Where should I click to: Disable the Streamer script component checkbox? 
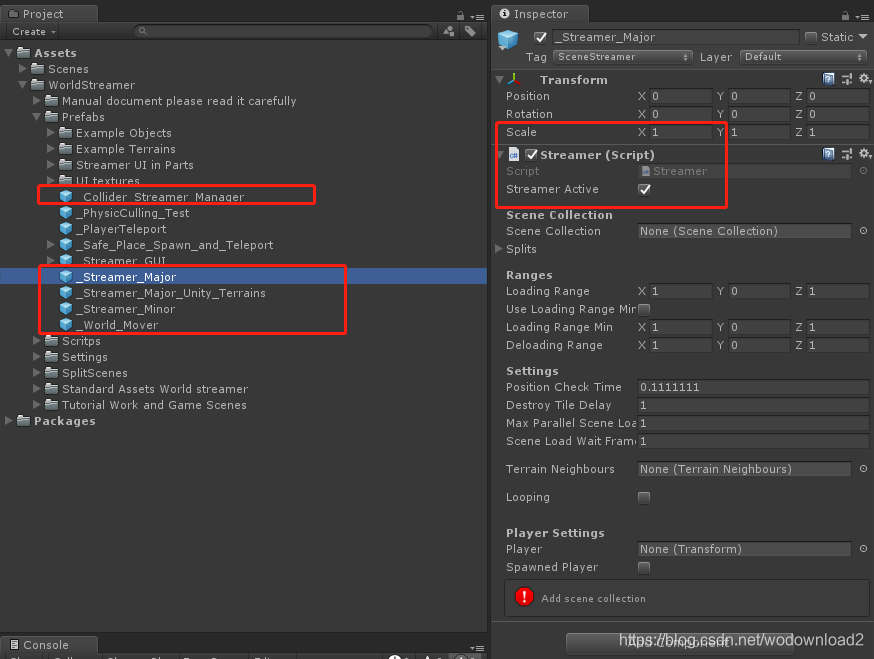click(x=532, y=154)
